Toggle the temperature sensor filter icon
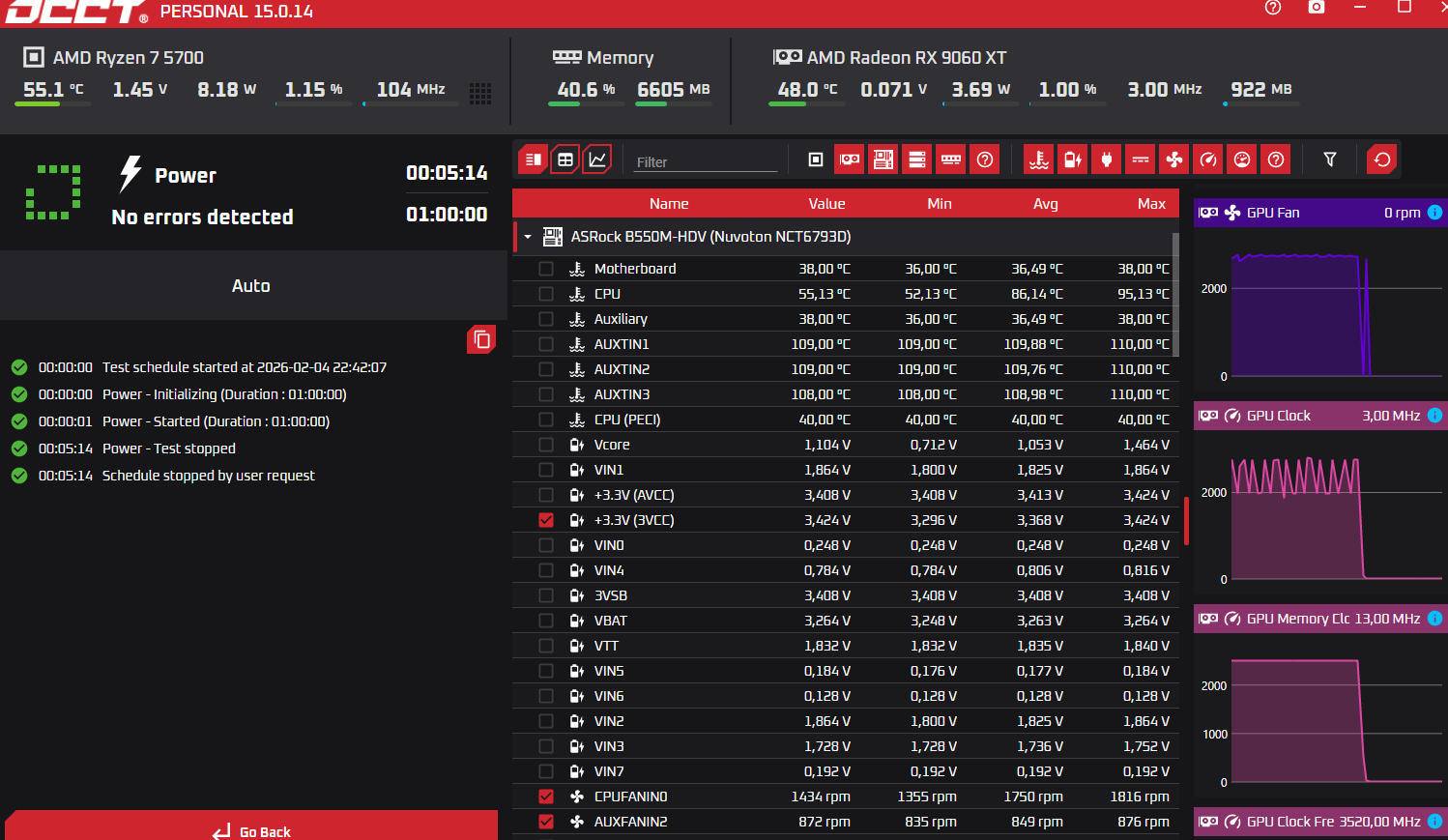Image resolution: width=1448 pixels, height=840 pixels. [1039, 159]
